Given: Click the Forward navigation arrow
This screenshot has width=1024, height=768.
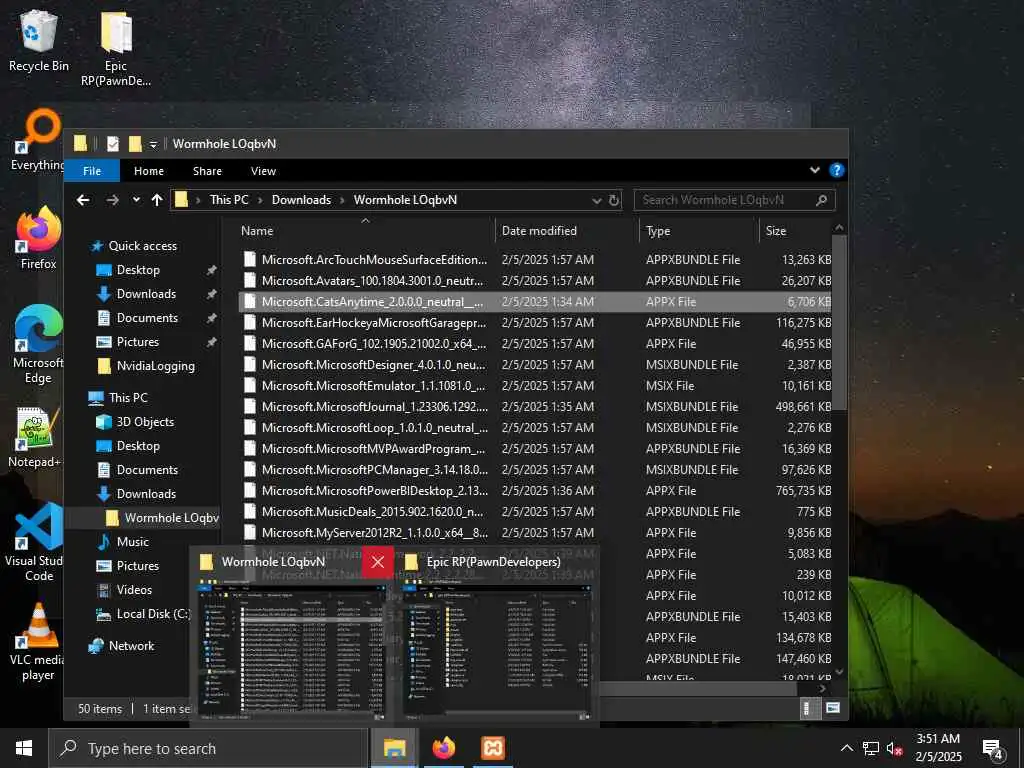Looking at the screenshot, I should pos(112,200).
